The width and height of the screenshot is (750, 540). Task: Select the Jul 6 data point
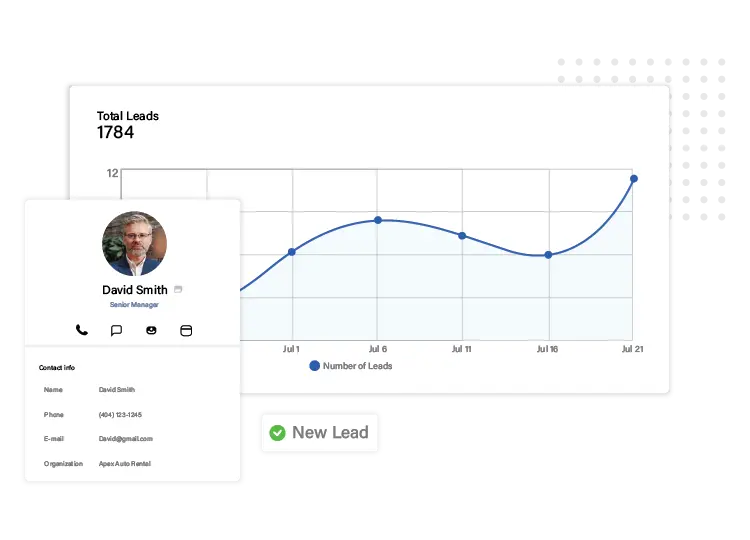[x=377, y=220]
